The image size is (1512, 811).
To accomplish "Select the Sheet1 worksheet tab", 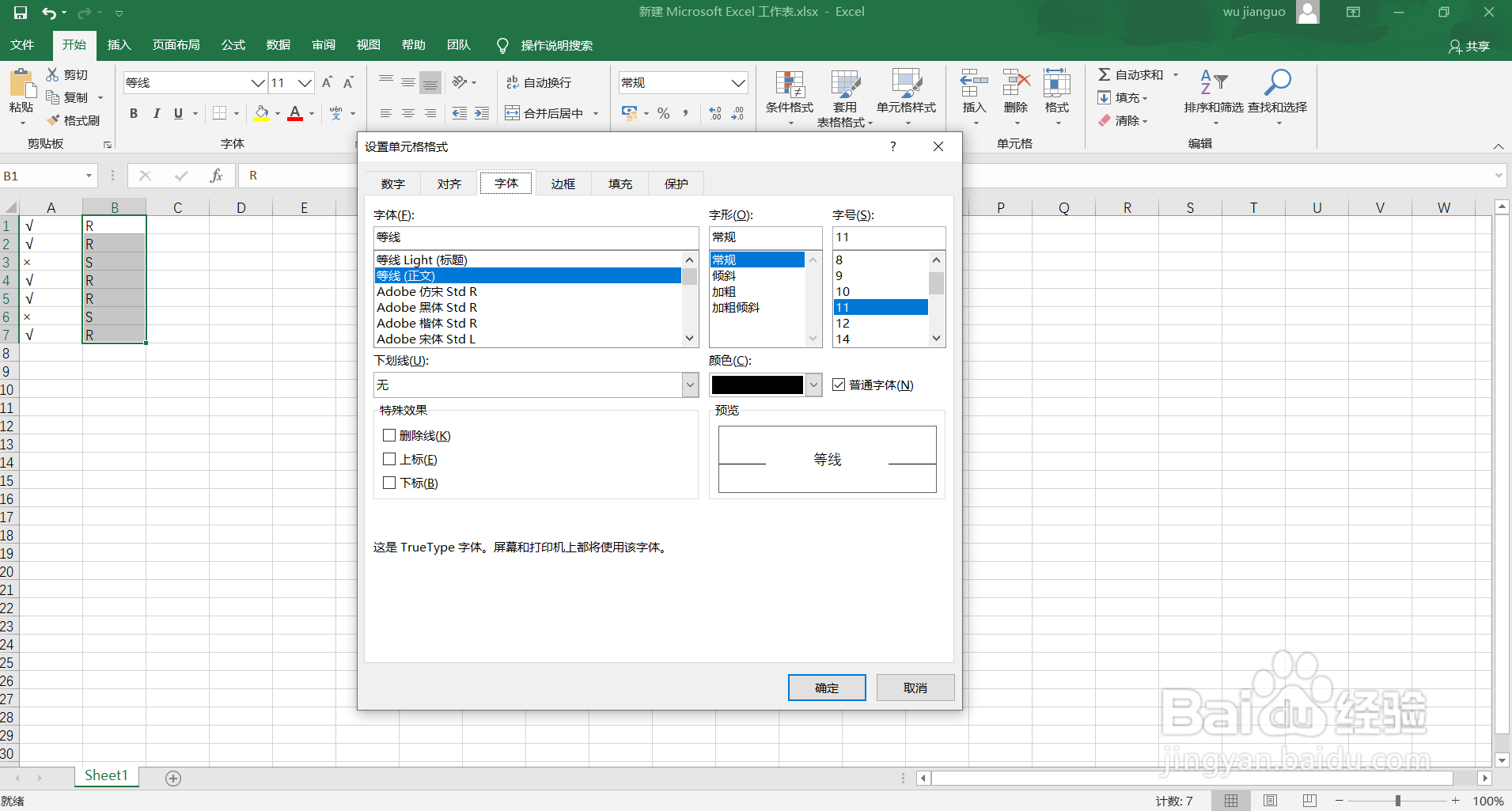I will click(106, 775).
